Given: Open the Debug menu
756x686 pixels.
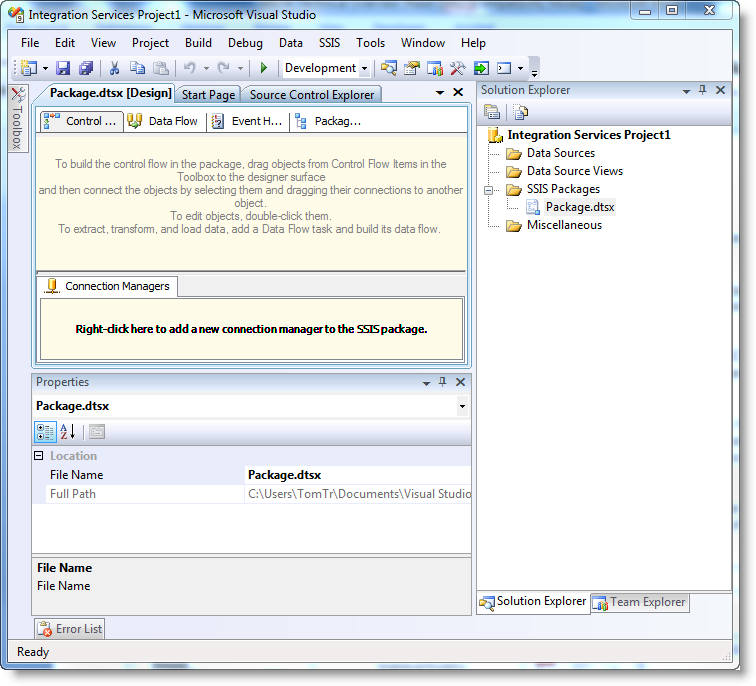Looking at the screenshot, I should point(245,43).
